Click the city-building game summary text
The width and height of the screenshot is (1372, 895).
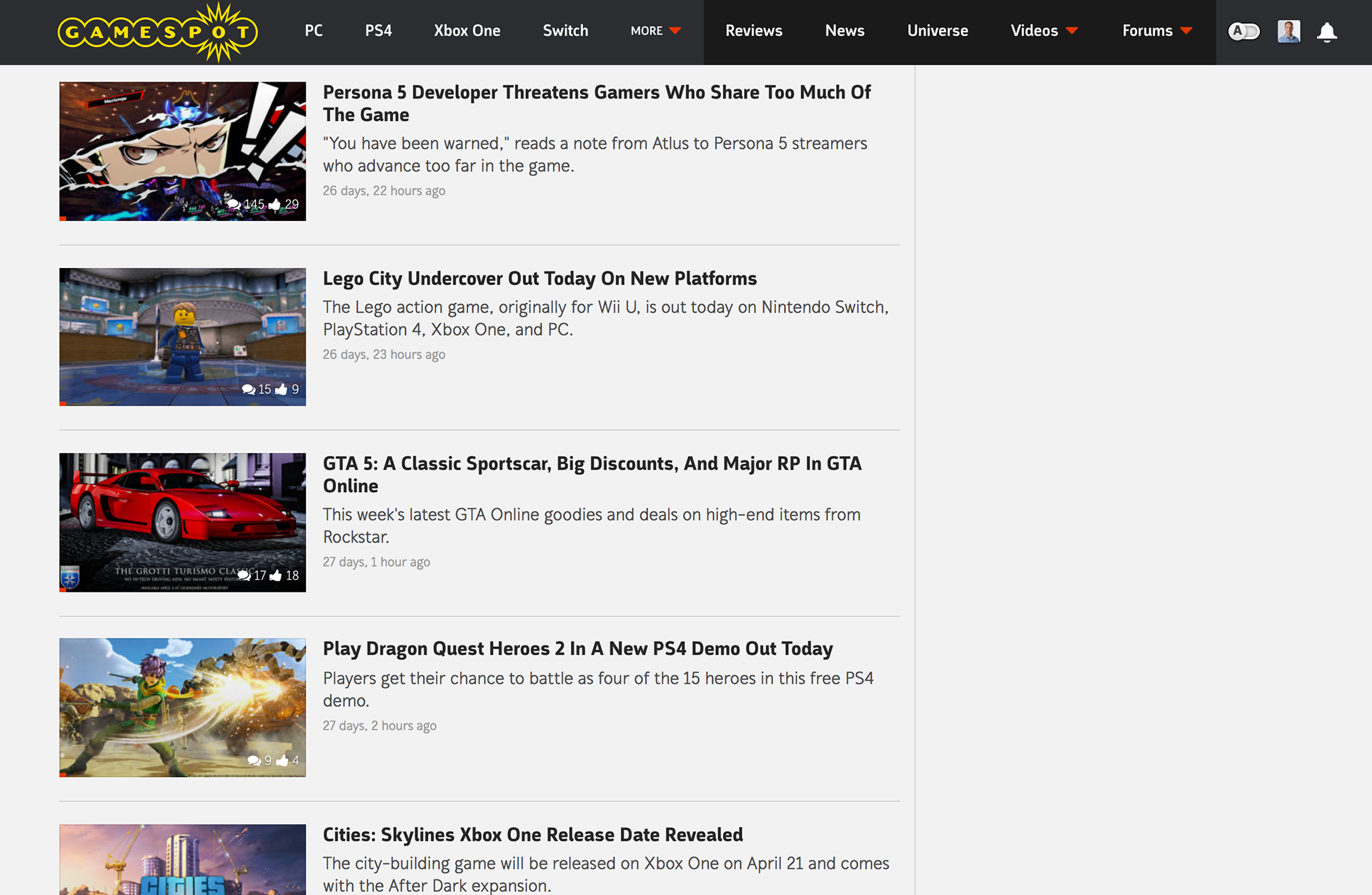click(606, 874)
